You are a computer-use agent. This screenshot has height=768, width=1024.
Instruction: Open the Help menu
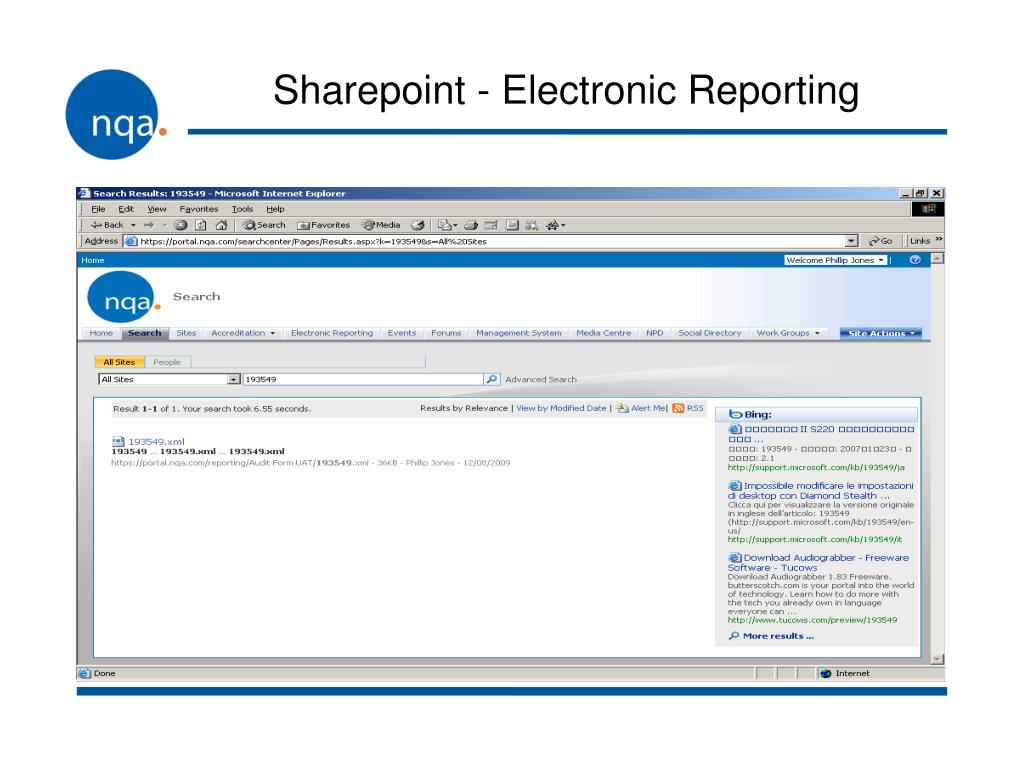click(x=275, y=209)
